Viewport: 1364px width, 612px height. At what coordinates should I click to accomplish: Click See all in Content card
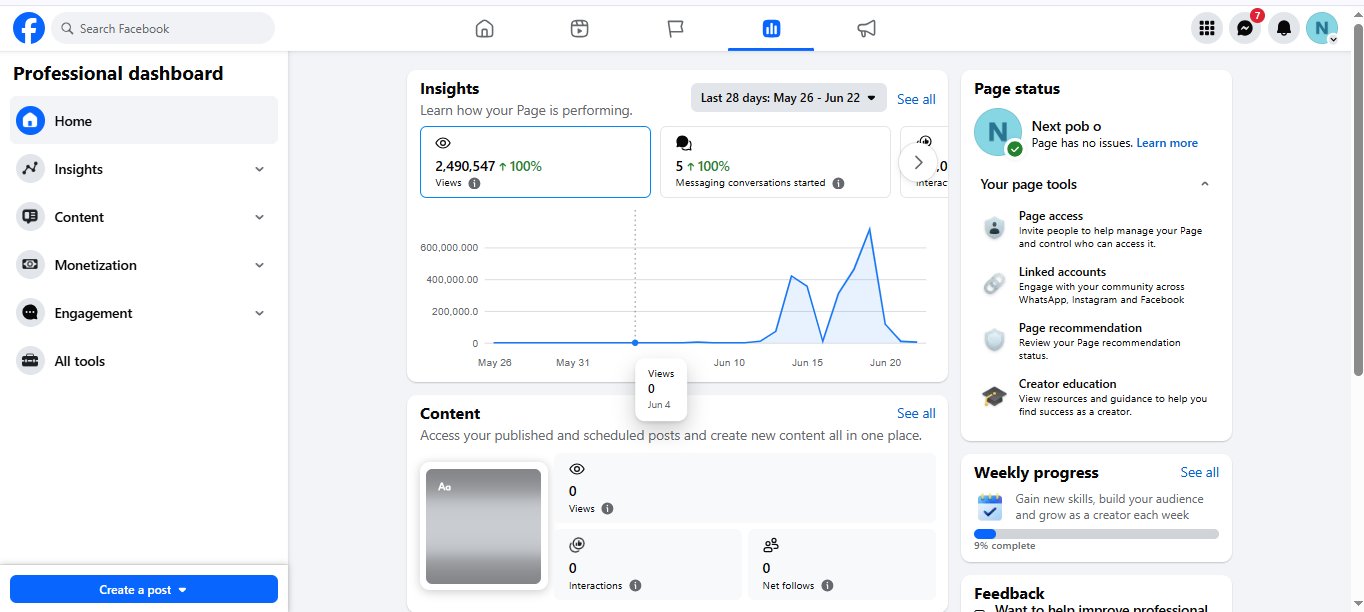pyautogui.click(x=916, y=413)
